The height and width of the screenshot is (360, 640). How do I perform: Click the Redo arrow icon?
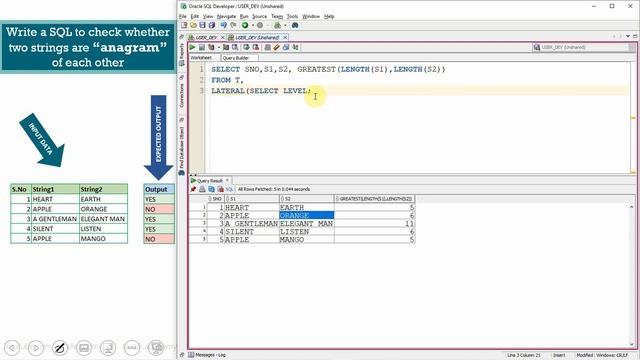click(x=233, y=25)
